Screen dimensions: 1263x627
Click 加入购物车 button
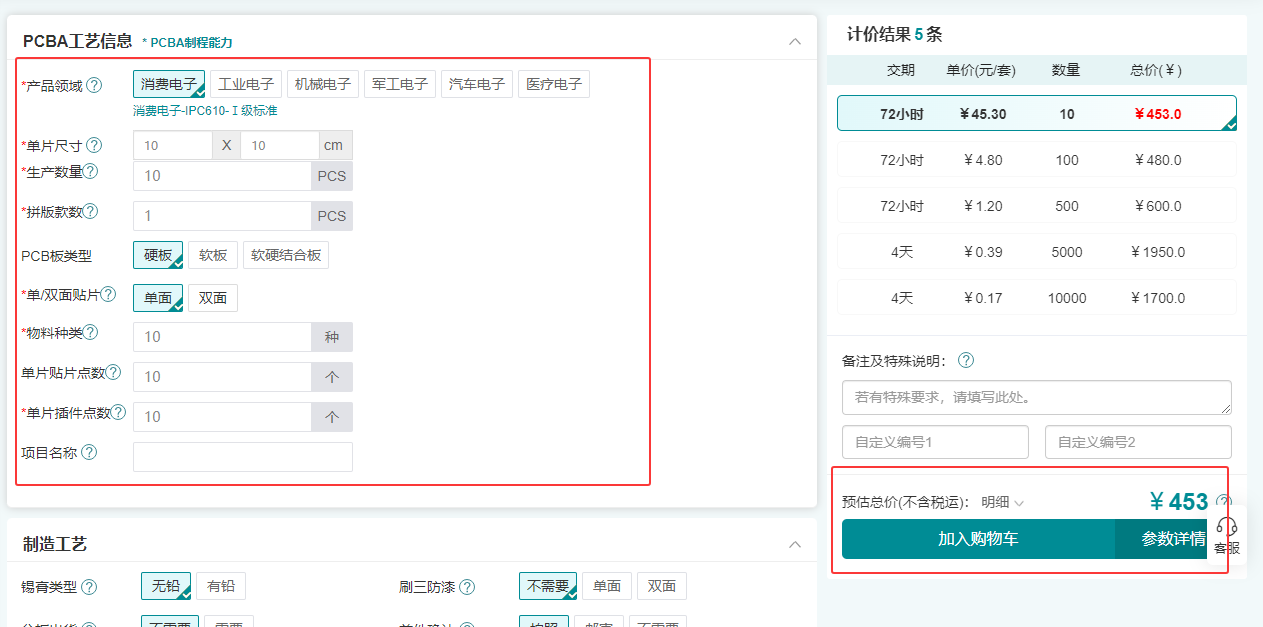(978, 539)
